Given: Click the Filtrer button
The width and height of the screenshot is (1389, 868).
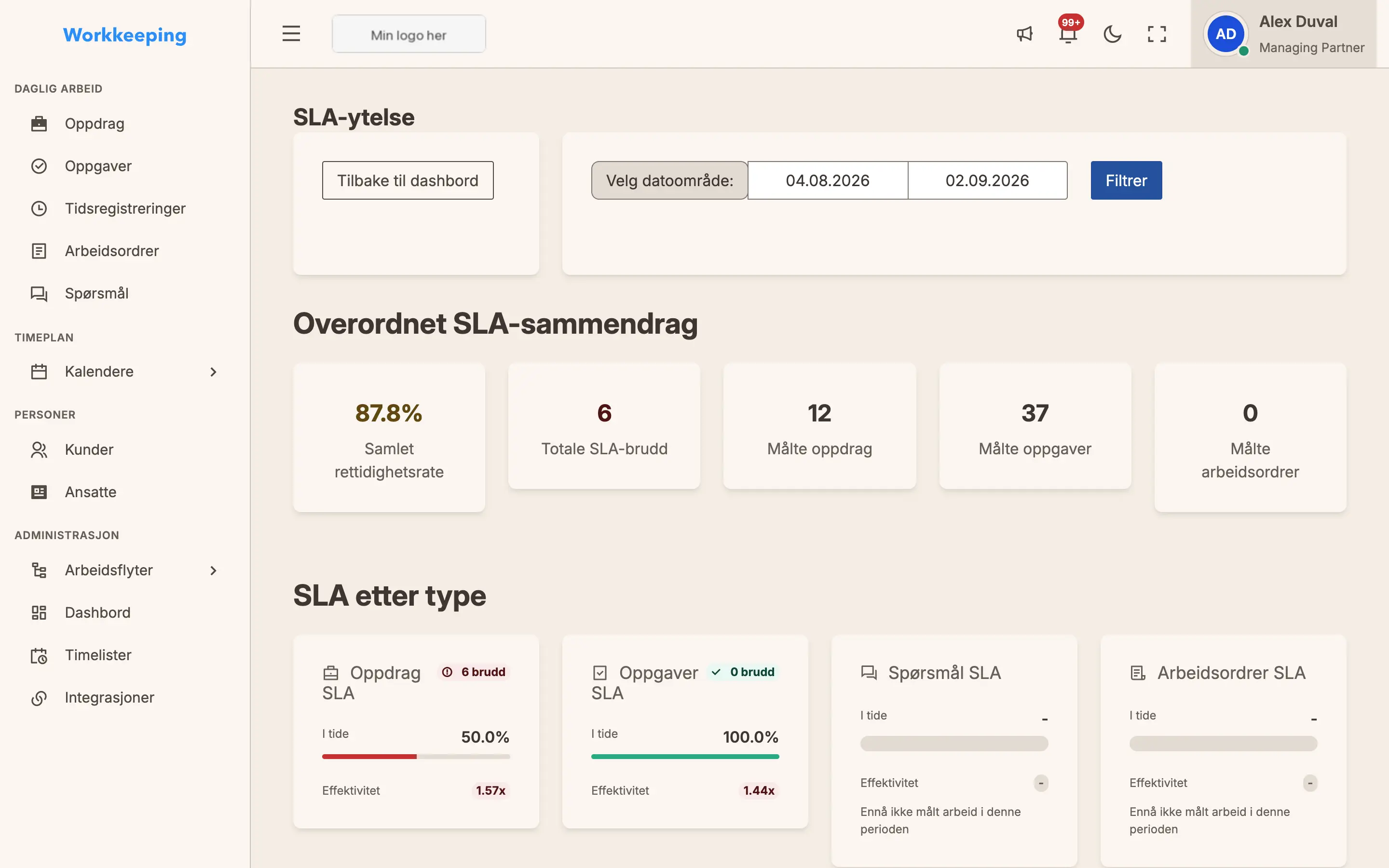Looking at the screenshot, I should click(1126, 180).
